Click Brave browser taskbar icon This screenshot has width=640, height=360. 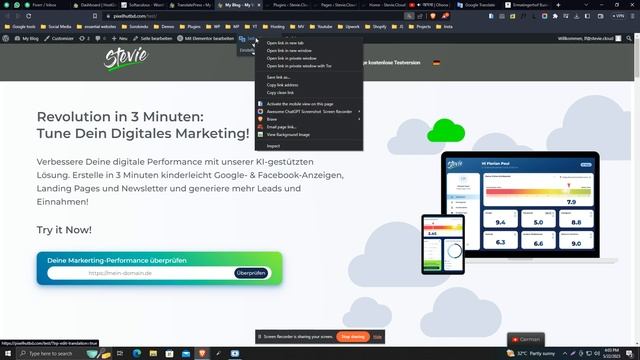[202, 353]
